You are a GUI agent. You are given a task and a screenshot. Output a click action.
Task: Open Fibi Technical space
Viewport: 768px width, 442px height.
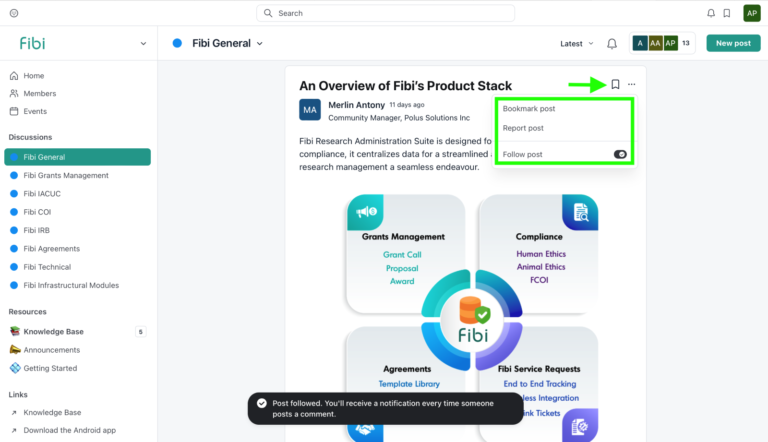click(x=77, y=267)
